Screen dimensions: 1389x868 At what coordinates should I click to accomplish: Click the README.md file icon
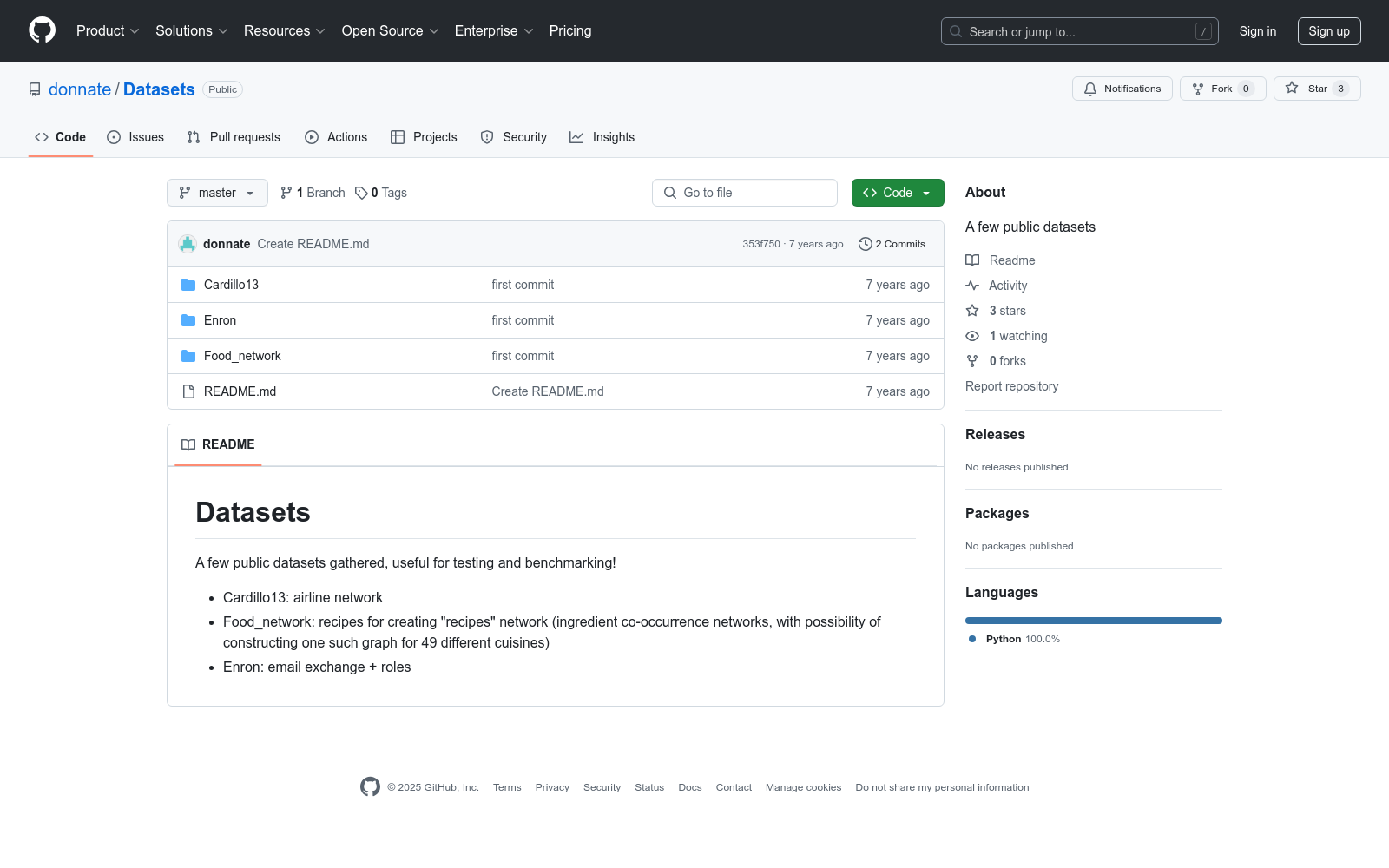tap(188, 391)
